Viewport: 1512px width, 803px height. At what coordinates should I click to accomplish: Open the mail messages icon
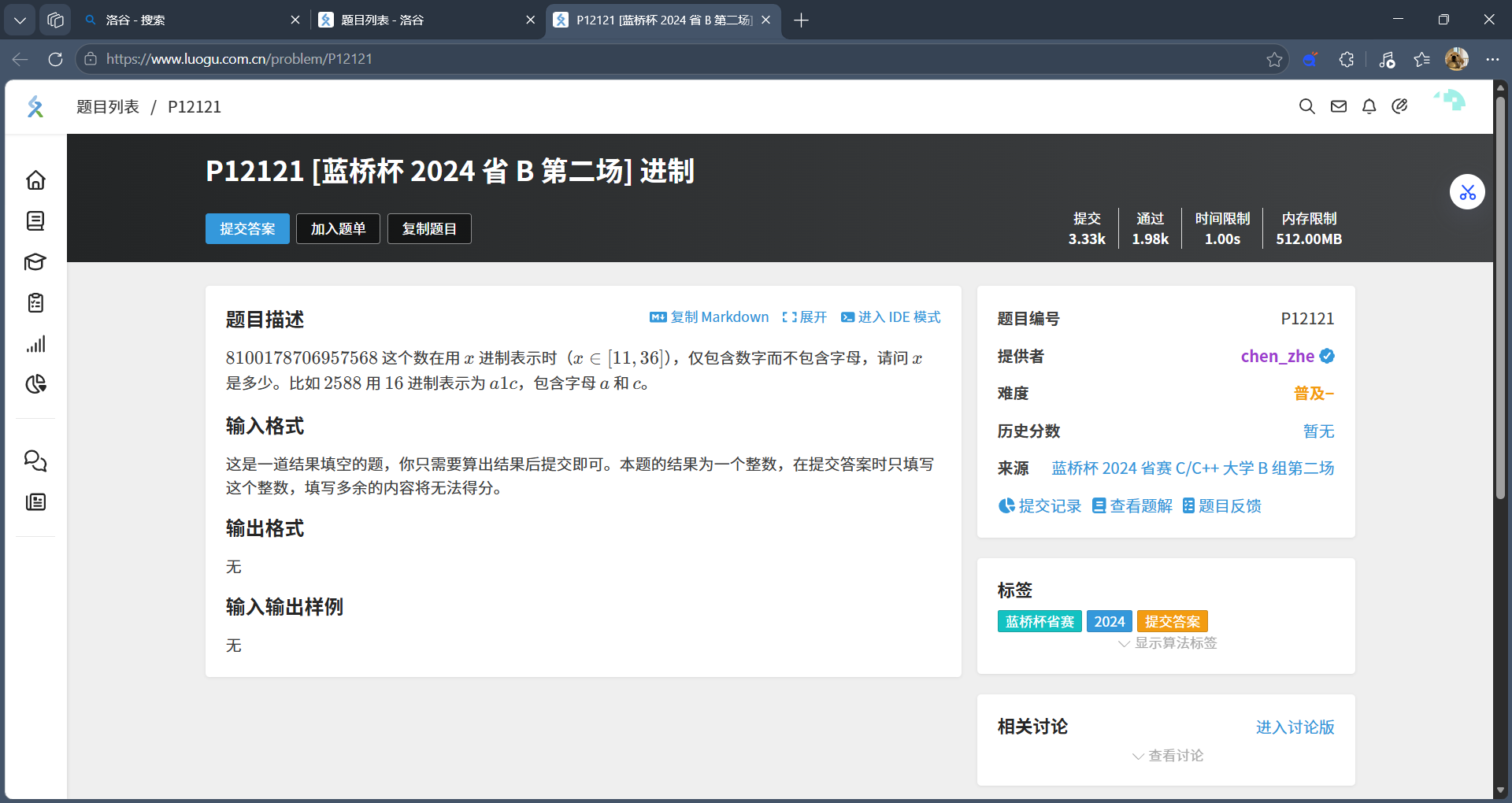[x=1339, y=106]
